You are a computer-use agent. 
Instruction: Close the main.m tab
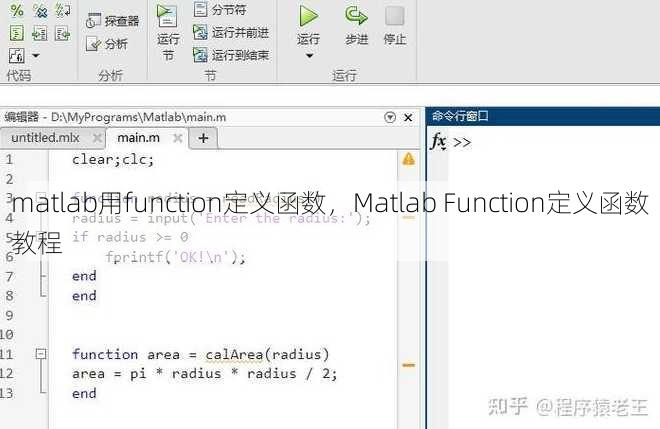(178, 138)
